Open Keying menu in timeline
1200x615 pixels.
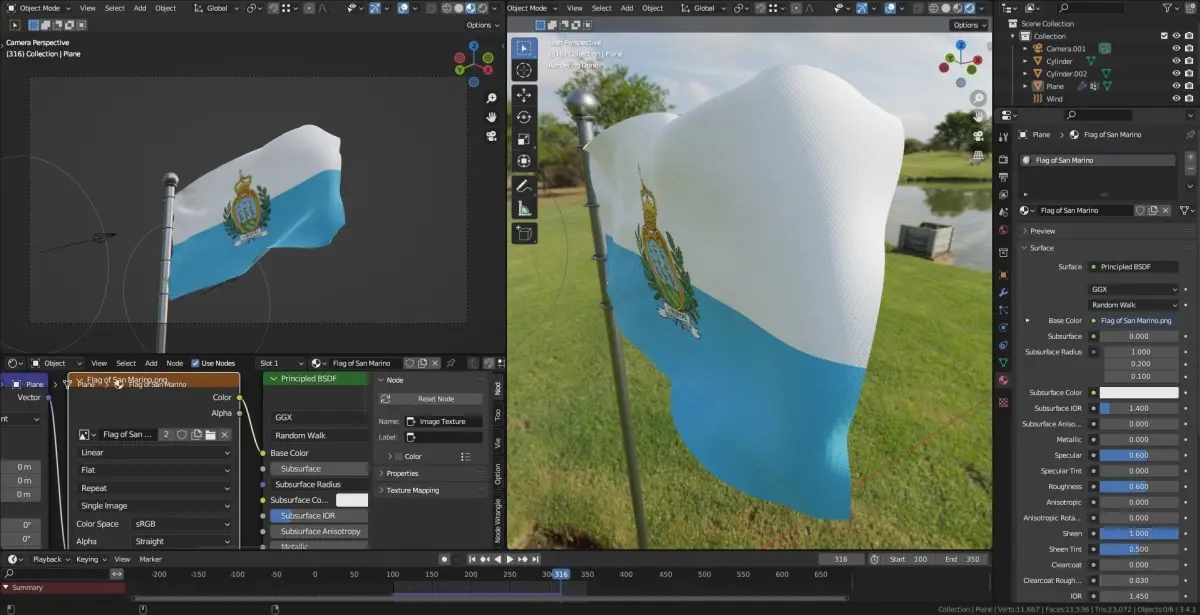(x=90, y=559)
